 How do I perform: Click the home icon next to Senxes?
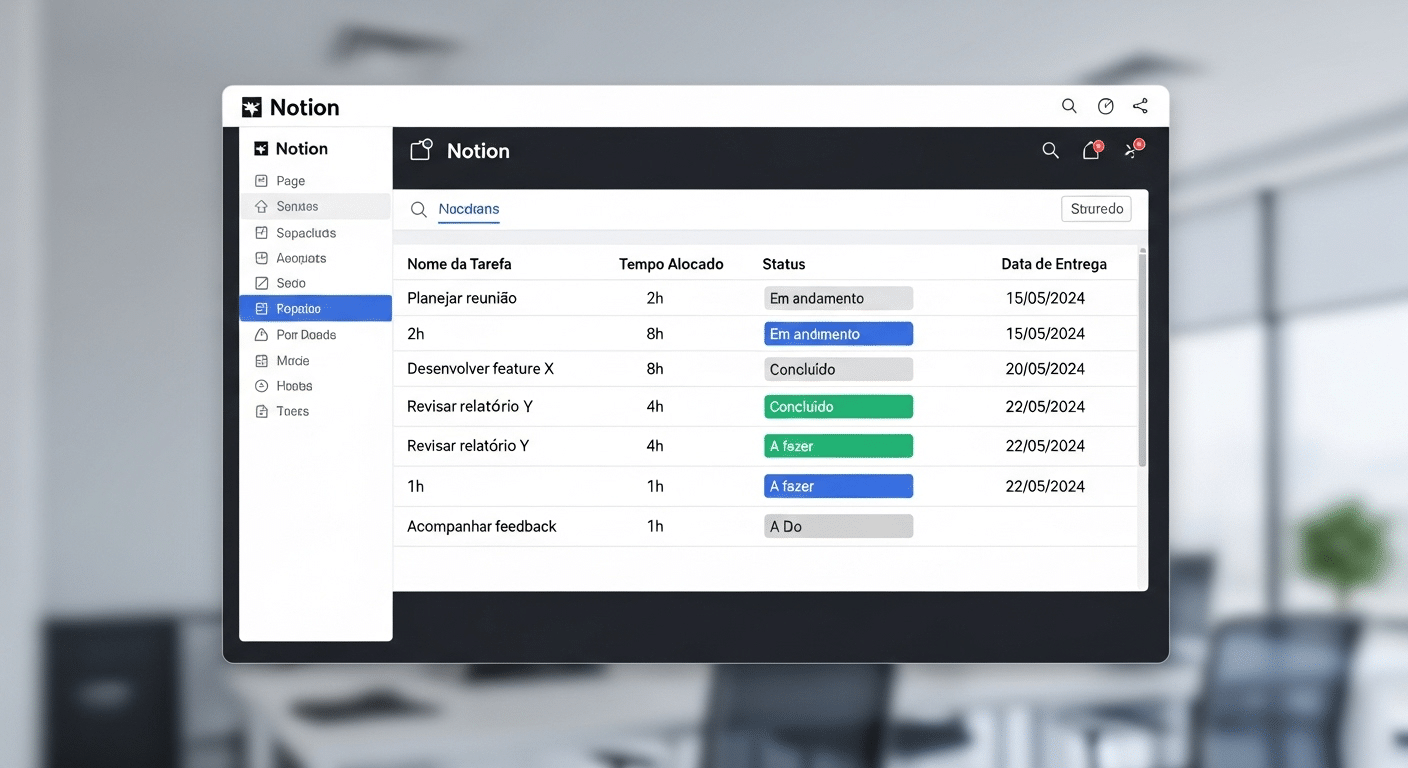262,206
